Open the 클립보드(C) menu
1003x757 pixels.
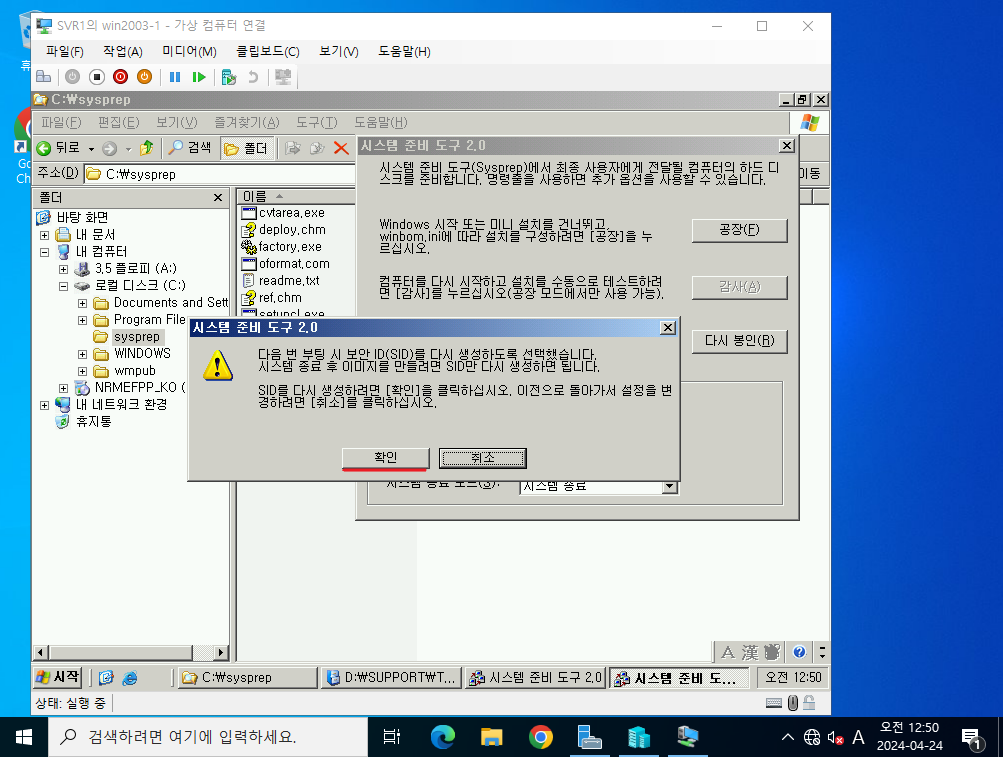coord(267,51)
